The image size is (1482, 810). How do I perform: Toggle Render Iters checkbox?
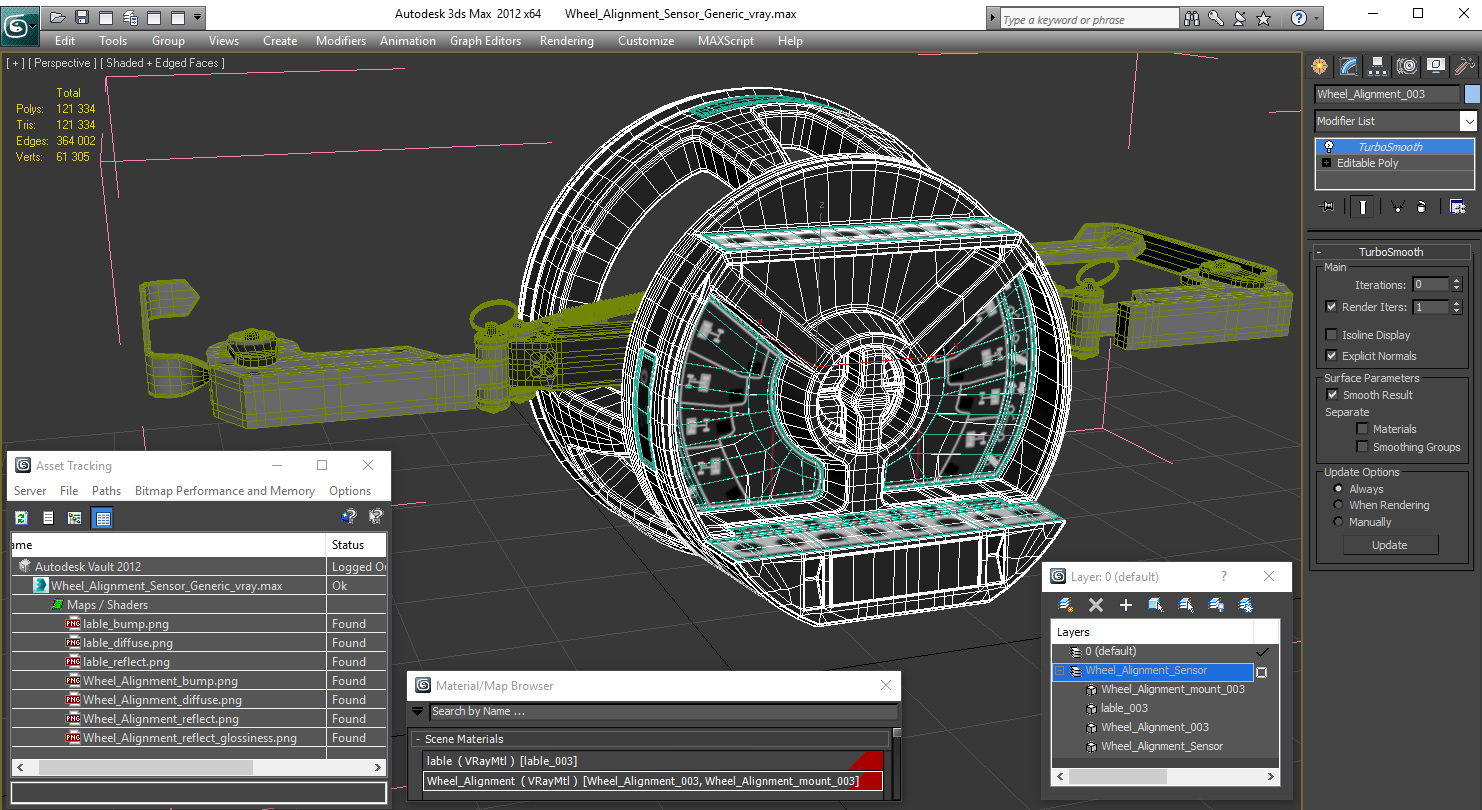[1331, 307]
